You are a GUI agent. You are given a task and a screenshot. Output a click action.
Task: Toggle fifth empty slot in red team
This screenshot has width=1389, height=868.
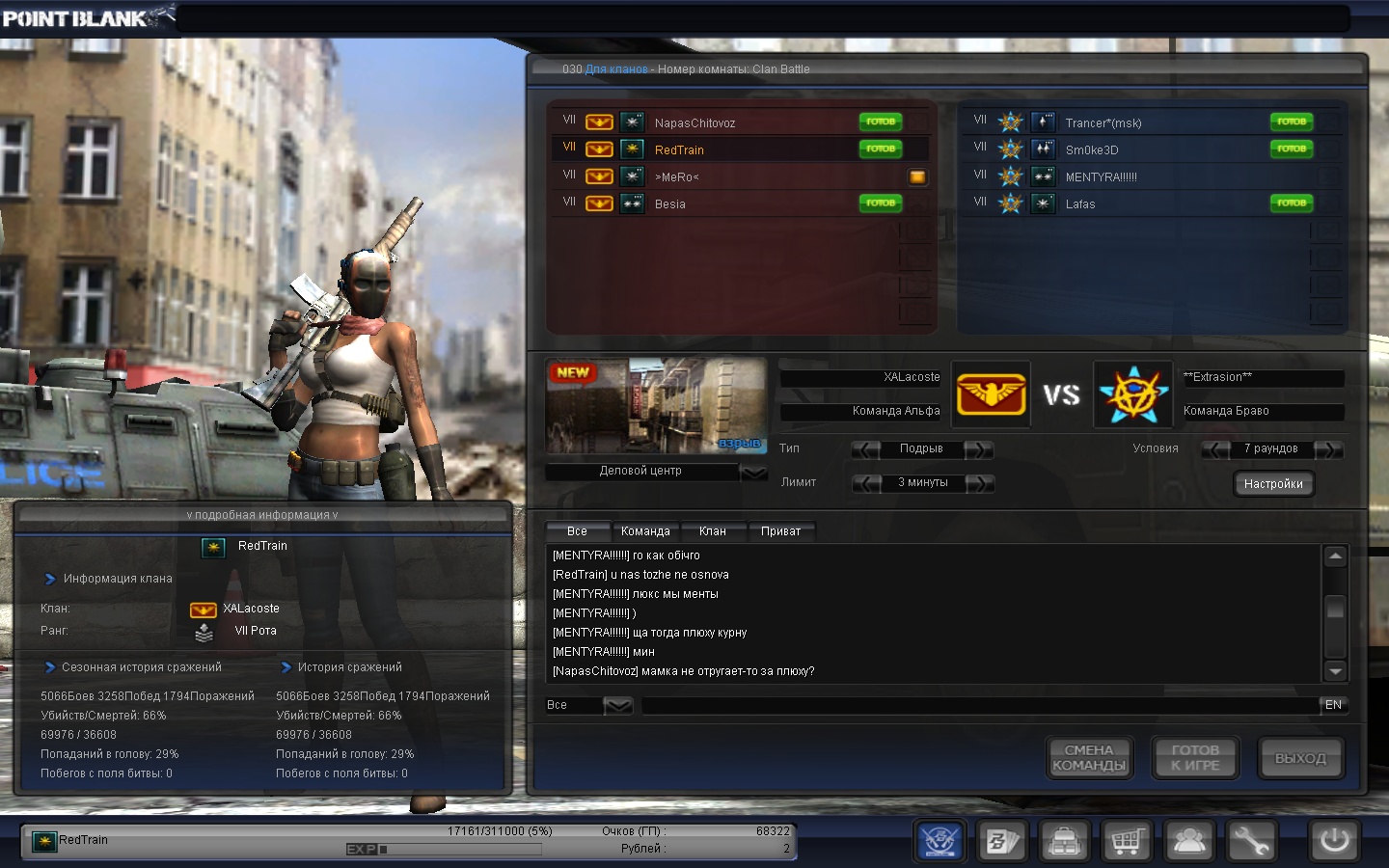click(914, 231)
